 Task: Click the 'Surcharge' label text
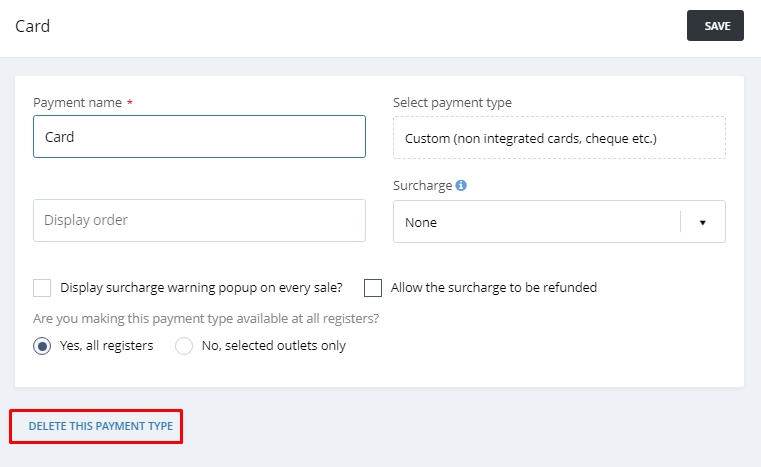pos(422,186)
